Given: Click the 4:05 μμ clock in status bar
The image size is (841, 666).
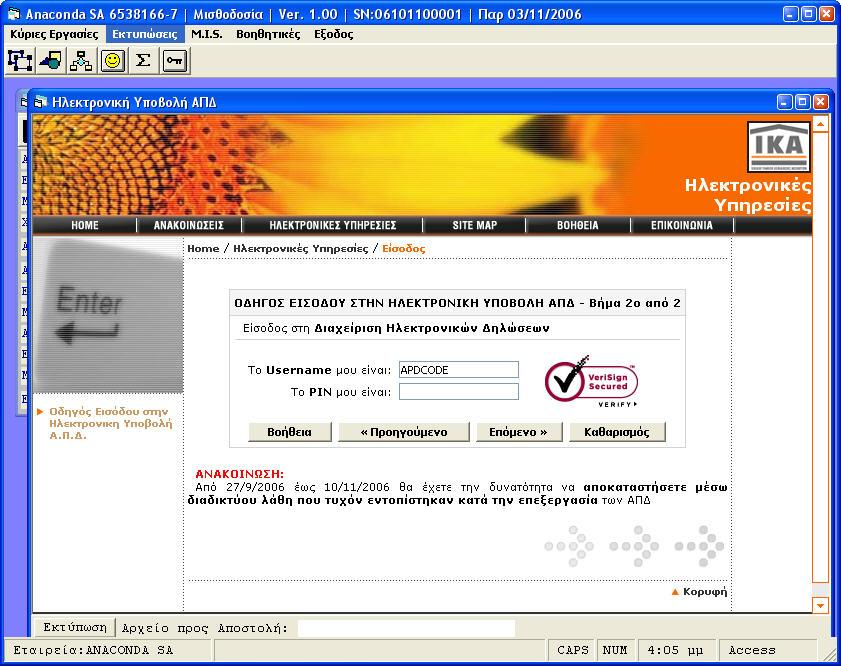Looking at the screenshot, I should click(675, 650).
